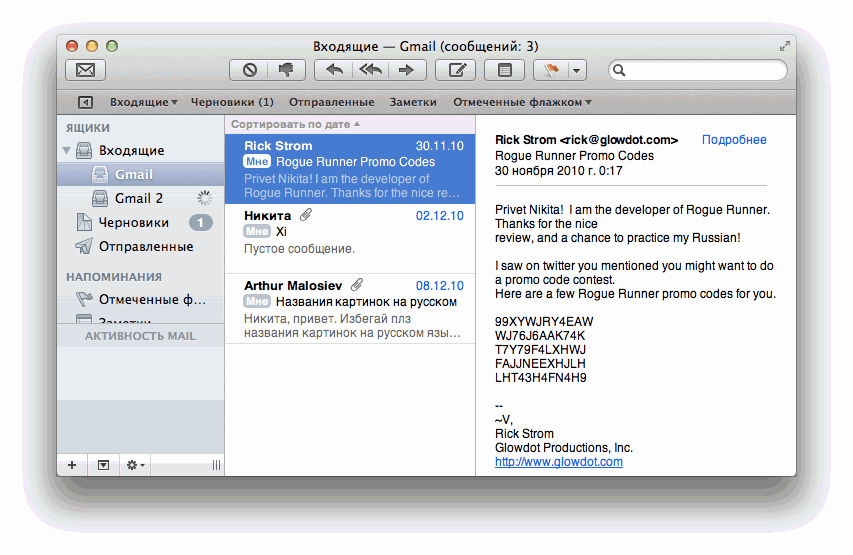Image resolution: width=853 pixels, height=555 pixels.
Task: Open Rick Strom's message in list
Action: 350,169
